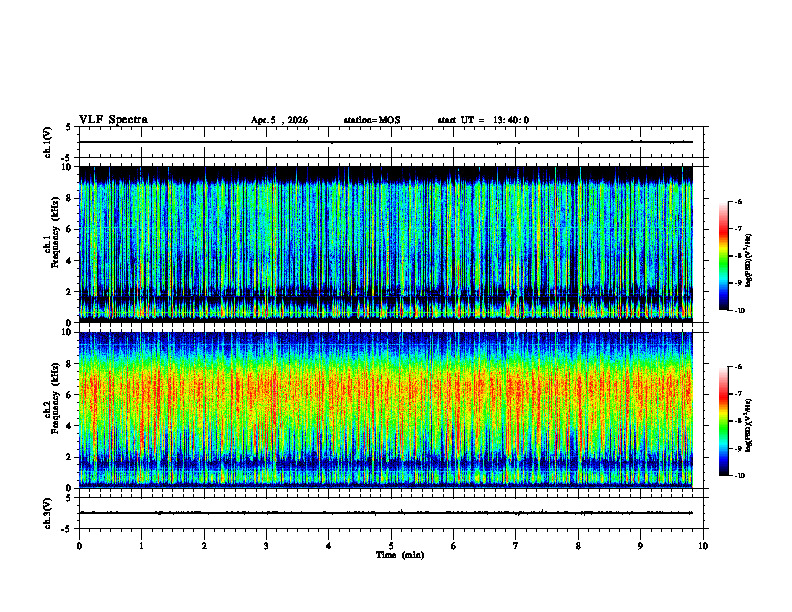Select the ch.1 "Frequency (kHz)" axis label

coord(55,233)
